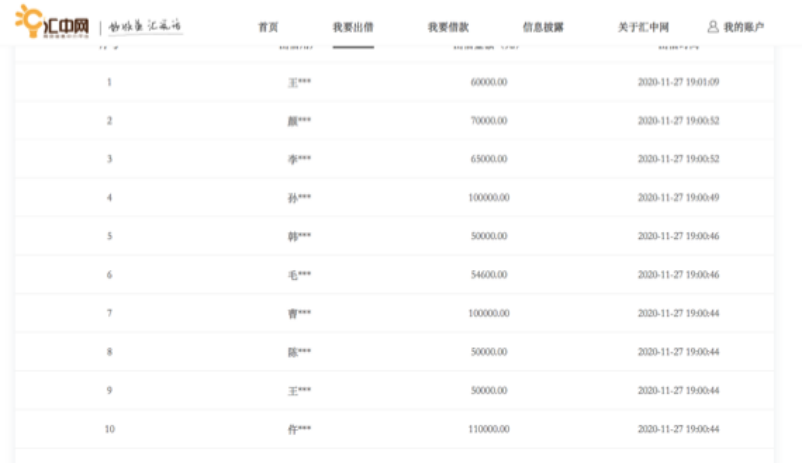This screenshot has width=802, height=463.
Task: Click the serial number 9 cell
Action: click(x=109, y=390)
